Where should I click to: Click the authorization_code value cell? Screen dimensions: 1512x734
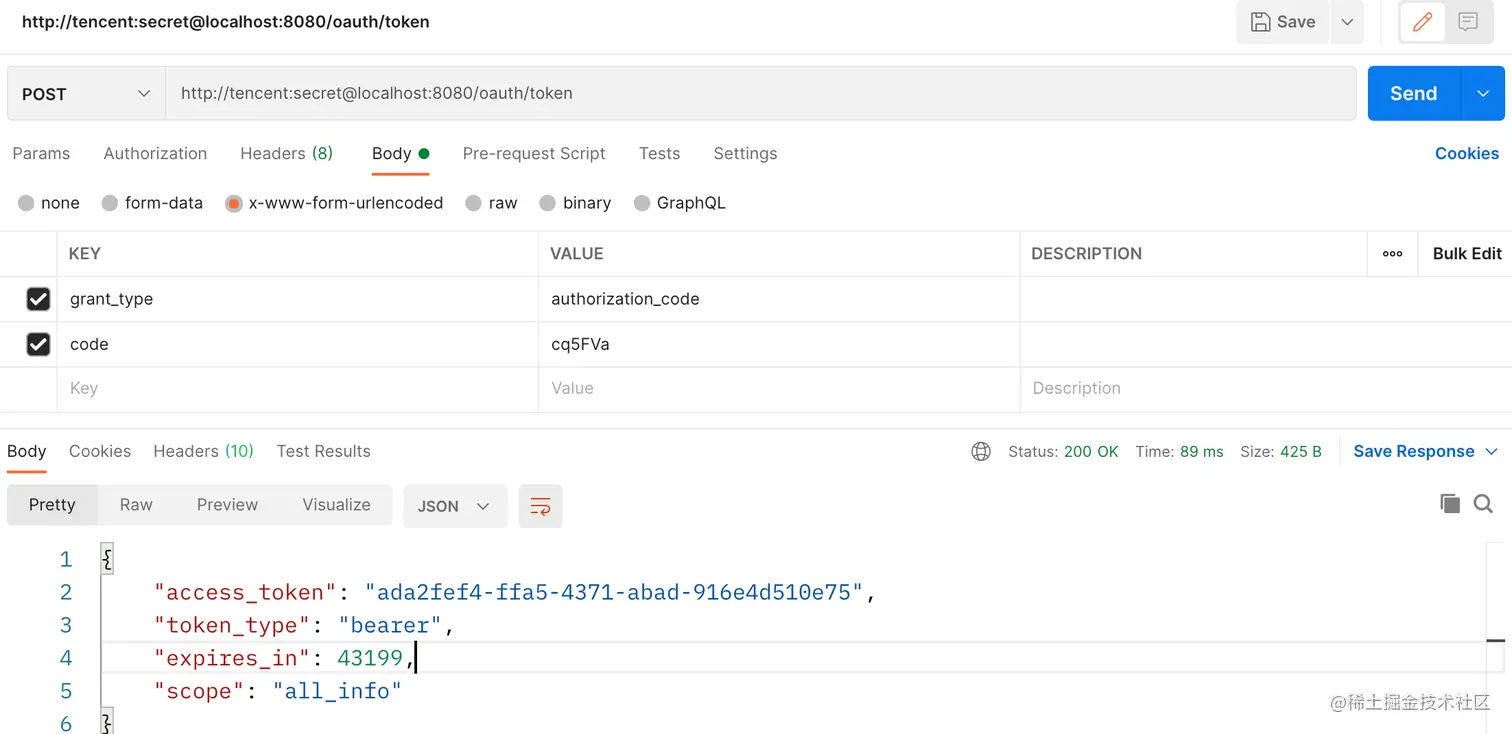[x=779, y=299]
